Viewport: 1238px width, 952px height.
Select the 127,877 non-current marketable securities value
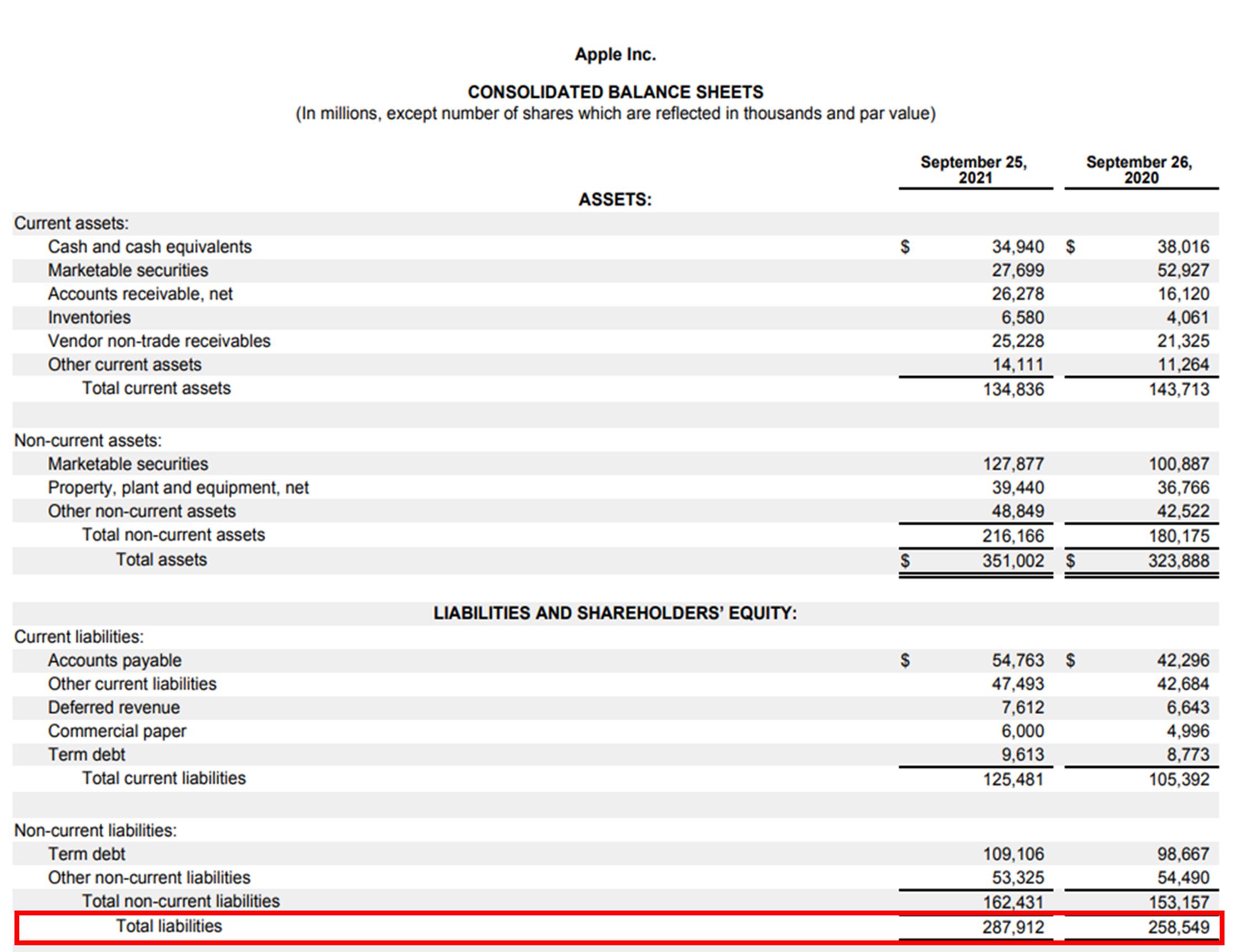1013,464
